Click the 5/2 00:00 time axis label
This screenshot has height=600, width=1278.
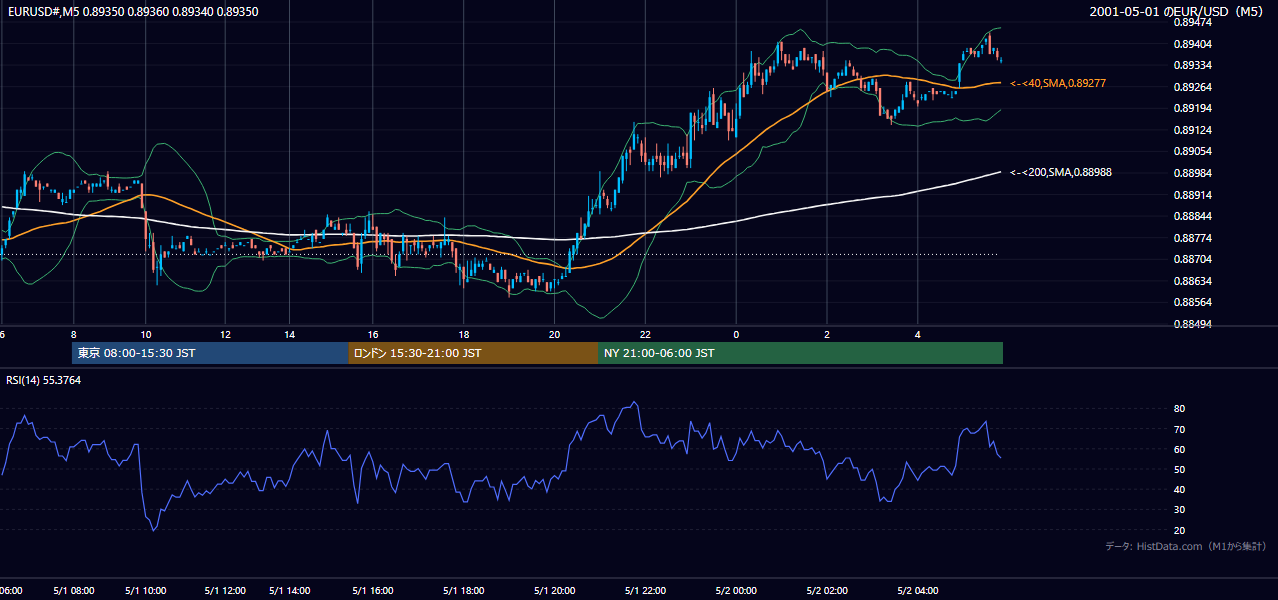(736, 591)
